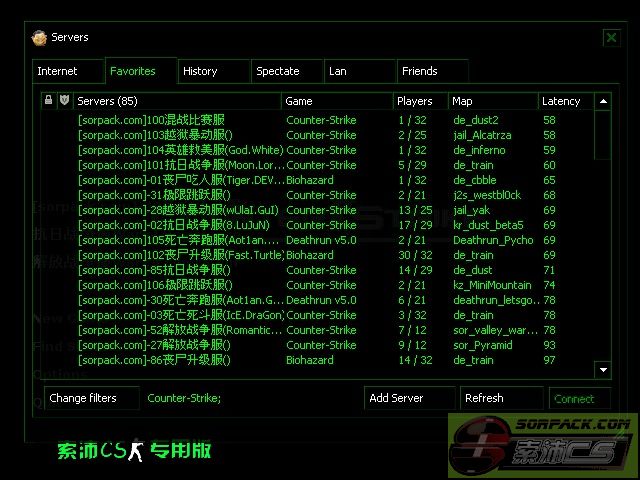Select server [sorpack.com]-85 row
This screenshot has height=480, width=640.
click(x=317, y=270)
